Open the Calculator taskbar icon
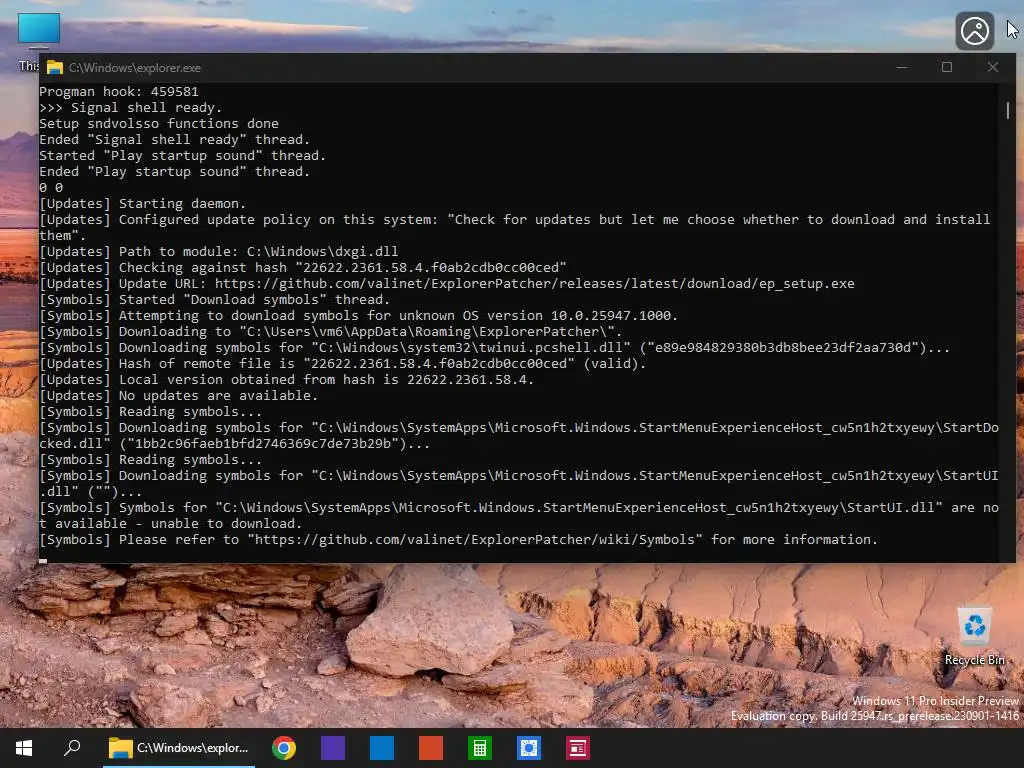The image size is (1024, 768). click(480, 748)
